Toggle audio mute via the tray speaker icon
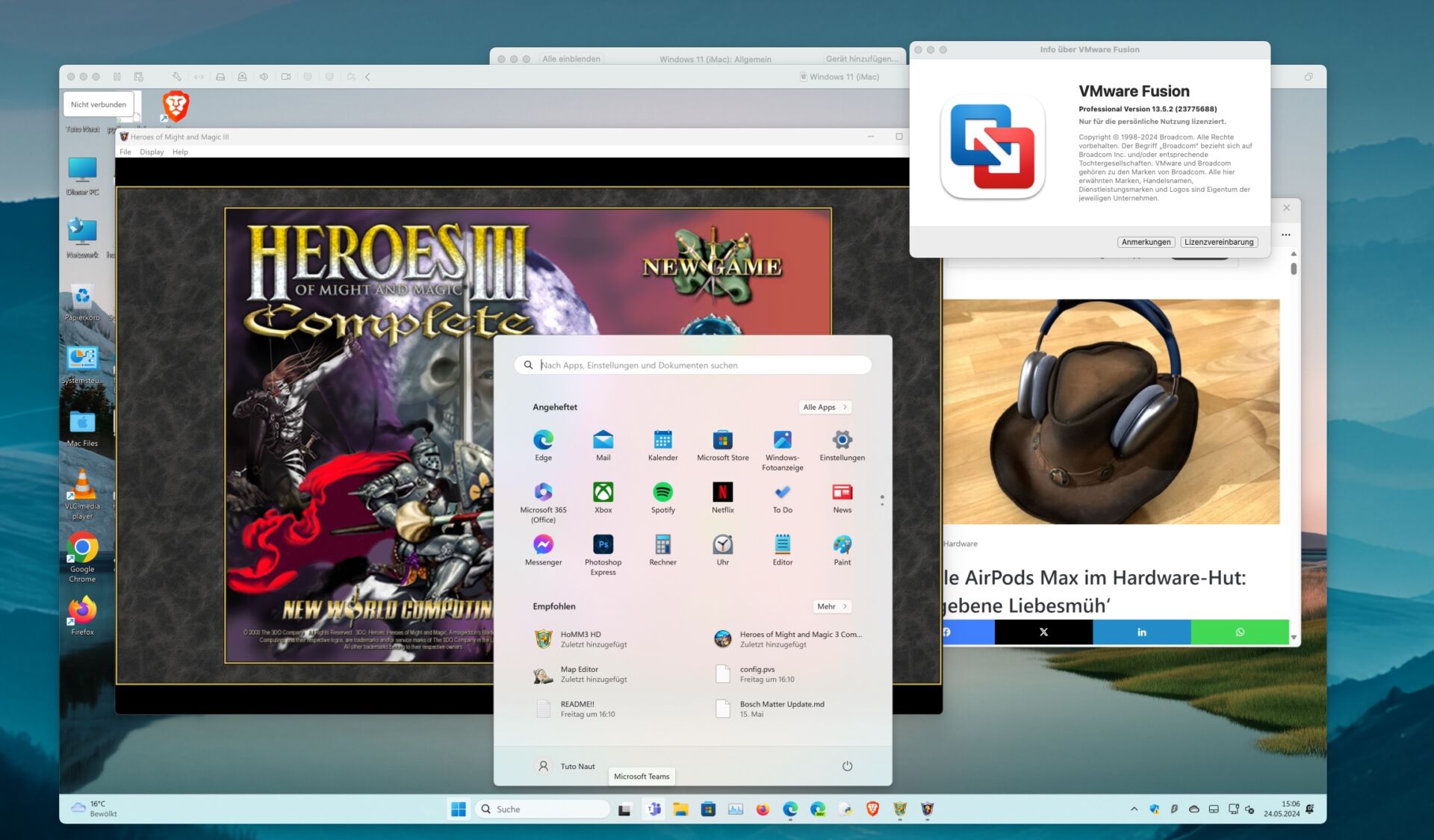Image resolution: width=1434 pixels, height=840 pixels. click(1250, 809)
